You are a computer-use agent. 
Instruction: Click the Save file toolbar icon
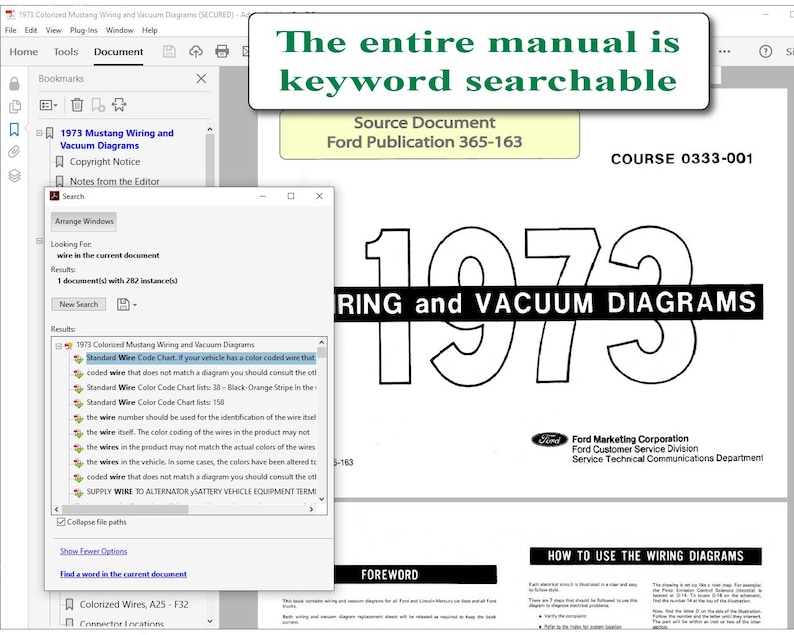click(169, 52)
